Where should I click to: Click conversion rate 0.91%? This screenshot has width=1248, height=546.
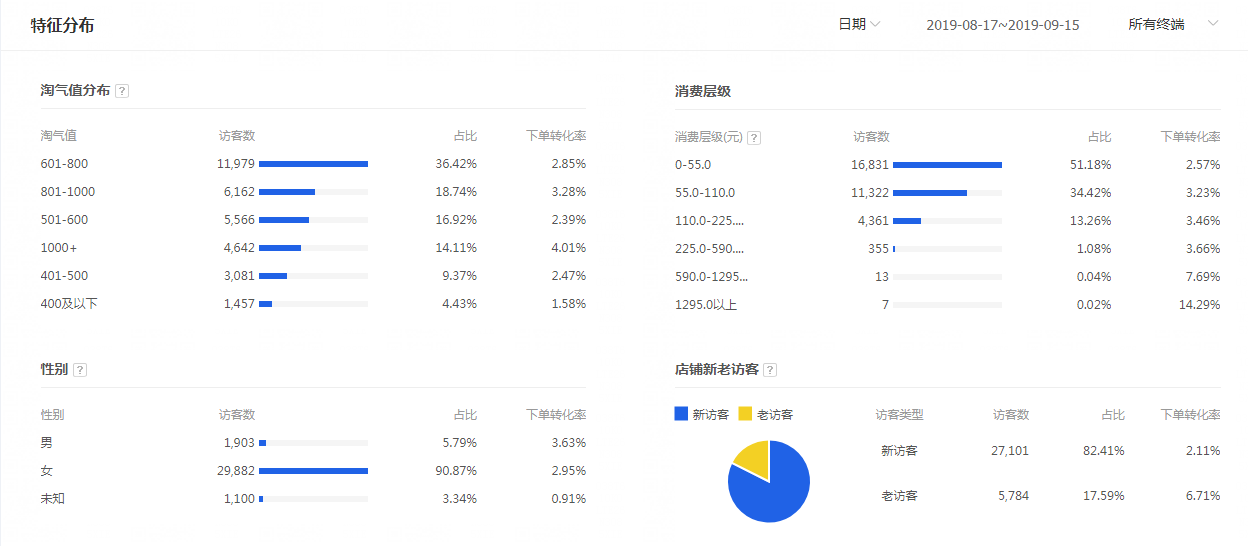coord(569,499)
